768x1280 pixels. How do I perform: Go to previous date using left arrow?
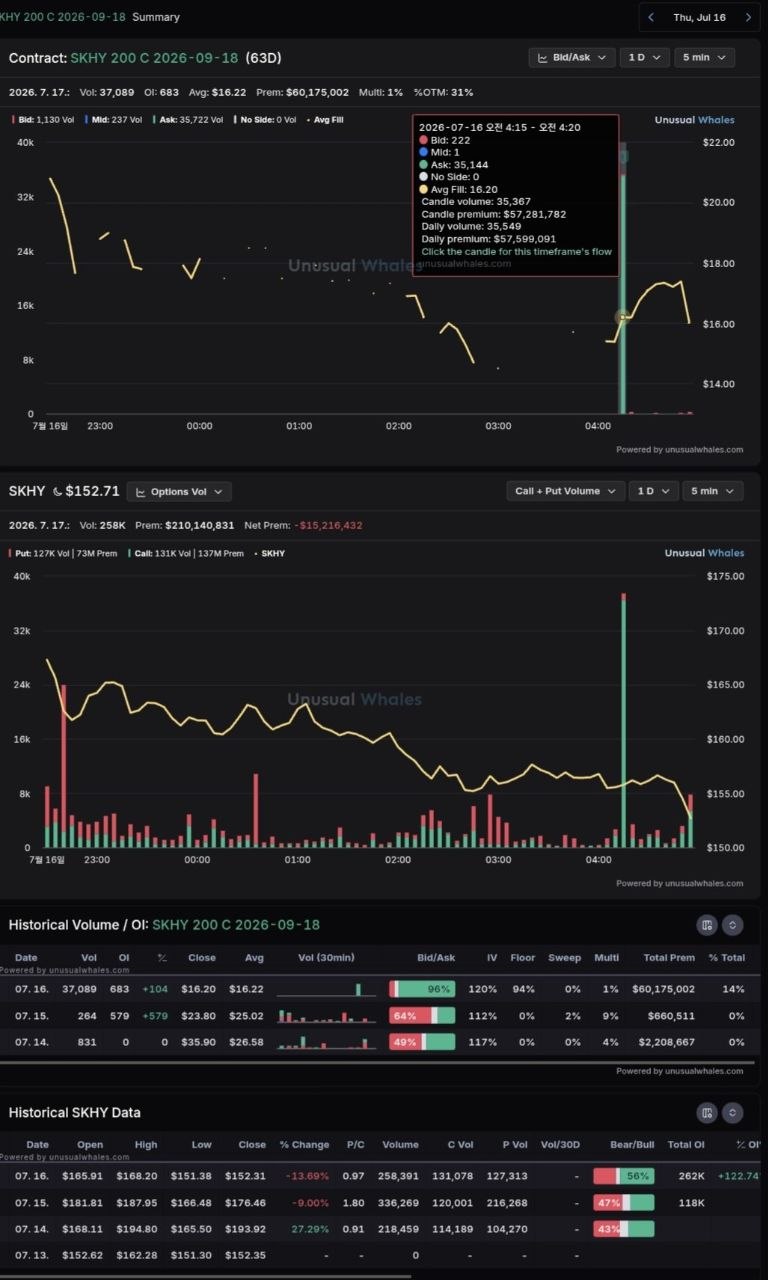coord(652,17)
